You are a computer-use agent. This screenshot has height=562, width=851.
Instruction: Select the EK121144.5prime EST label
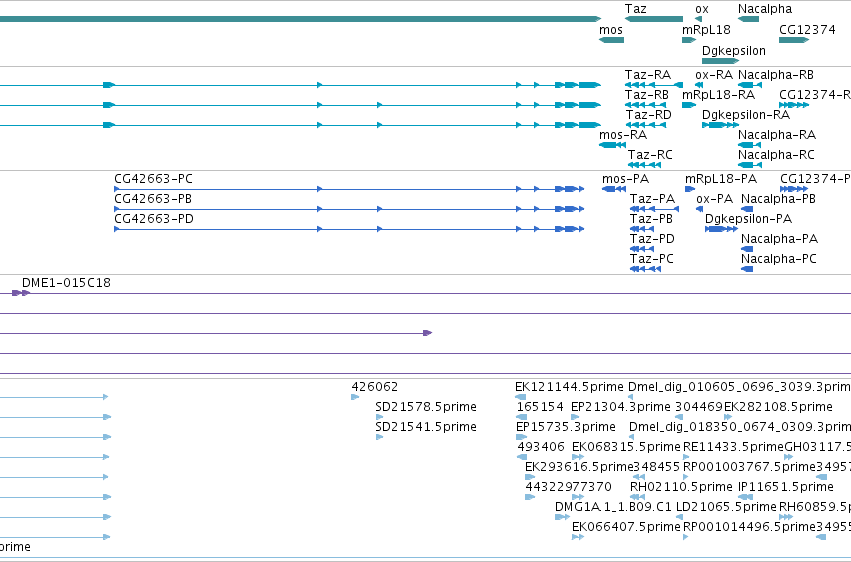569,387
